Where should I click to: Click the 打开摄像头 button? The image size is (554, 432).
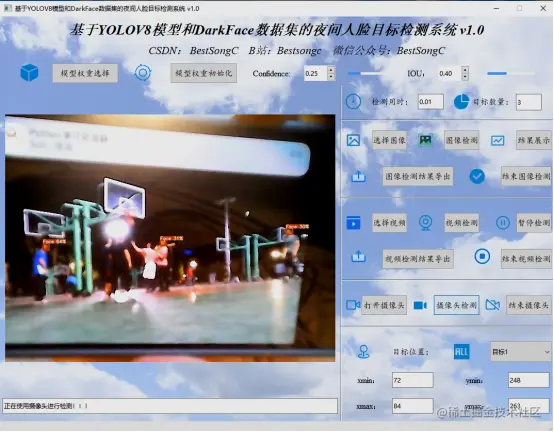click(384, 305)
